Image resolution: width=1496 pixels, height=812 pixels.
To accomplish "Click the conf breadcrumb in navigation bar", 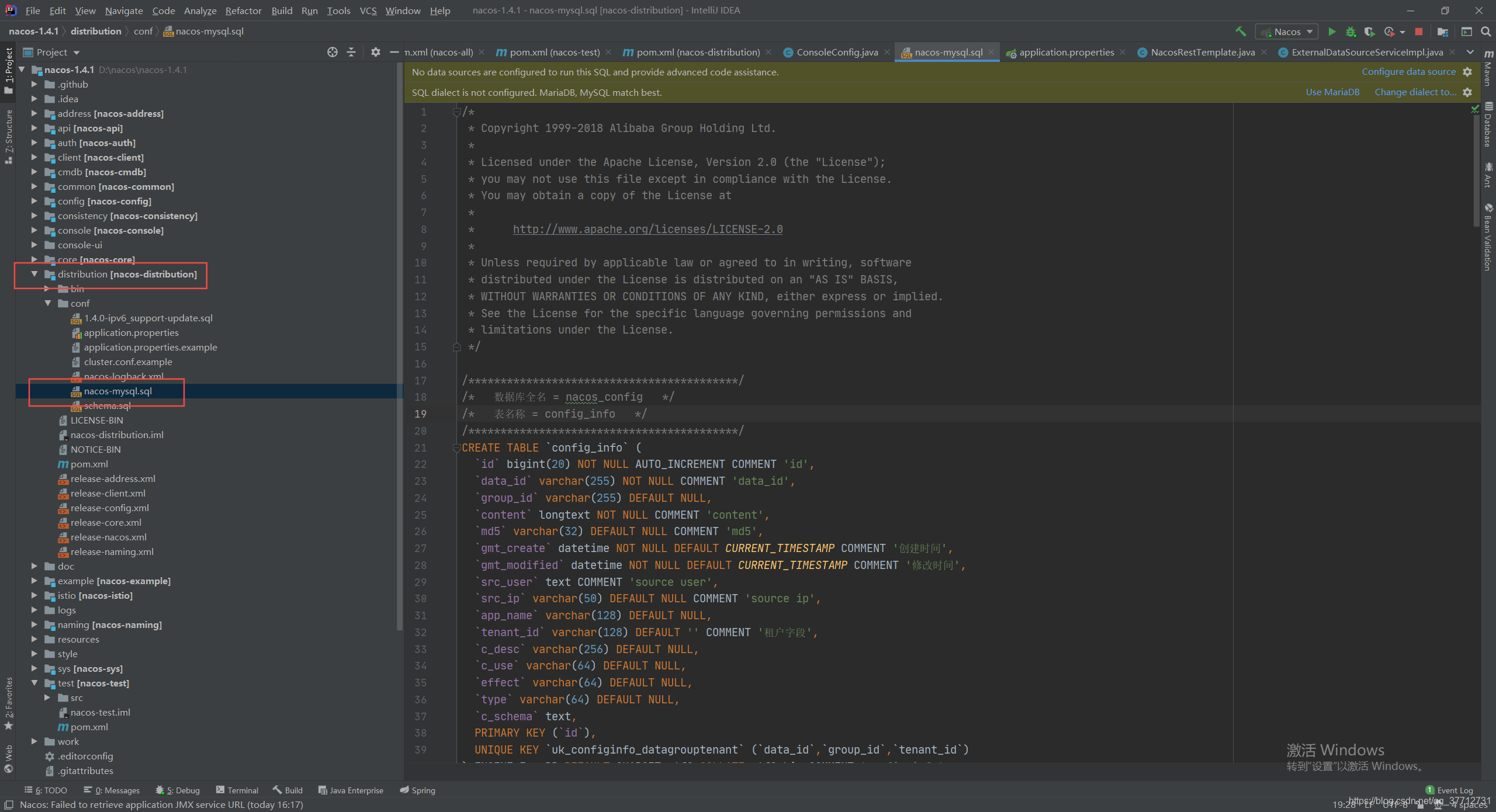I will tap(143, 32).
